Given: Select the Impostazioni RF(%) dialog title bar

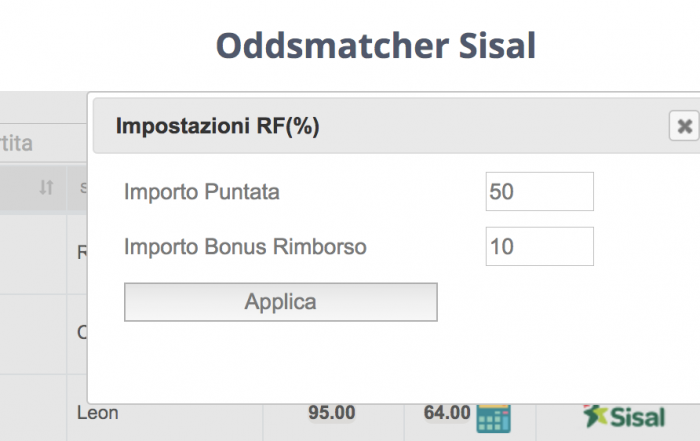Looking at the screenshot, I should 396,126.
